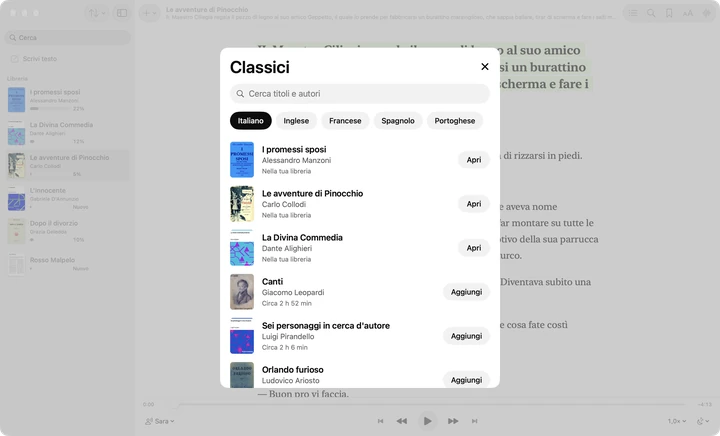Image resolution: width=720 pixels, height=436 pixels.
Task: Select Le avventure di Pinocchio in sidebar
Action: (x=68, y=165)
